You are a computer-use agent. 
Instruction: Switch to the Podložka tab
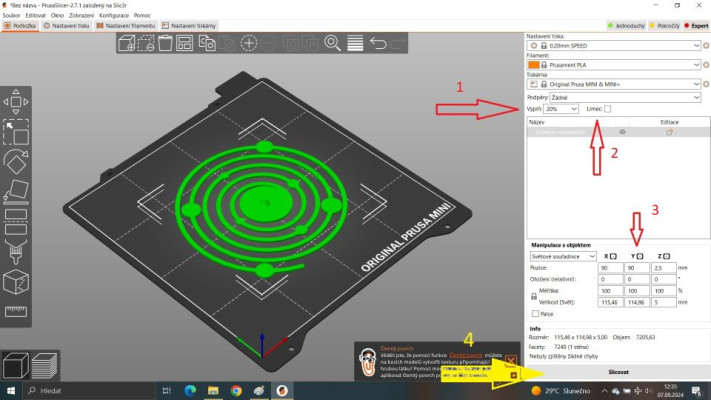pos(20,26)
